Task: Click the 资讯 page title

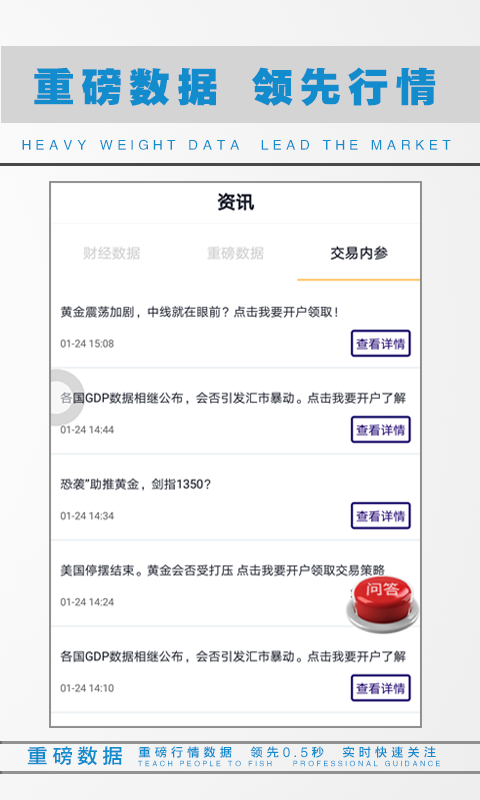Action: [235, 202]
